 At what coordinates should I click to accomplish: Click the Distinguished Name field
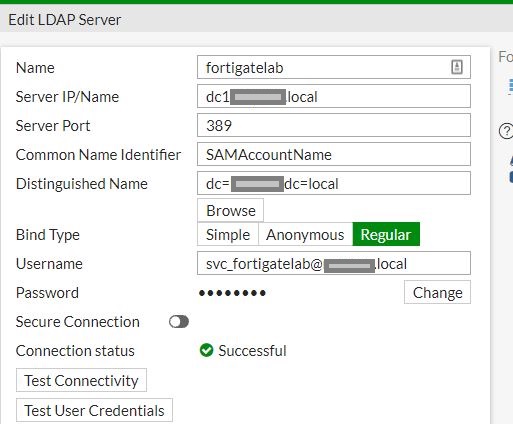(334, 183)
